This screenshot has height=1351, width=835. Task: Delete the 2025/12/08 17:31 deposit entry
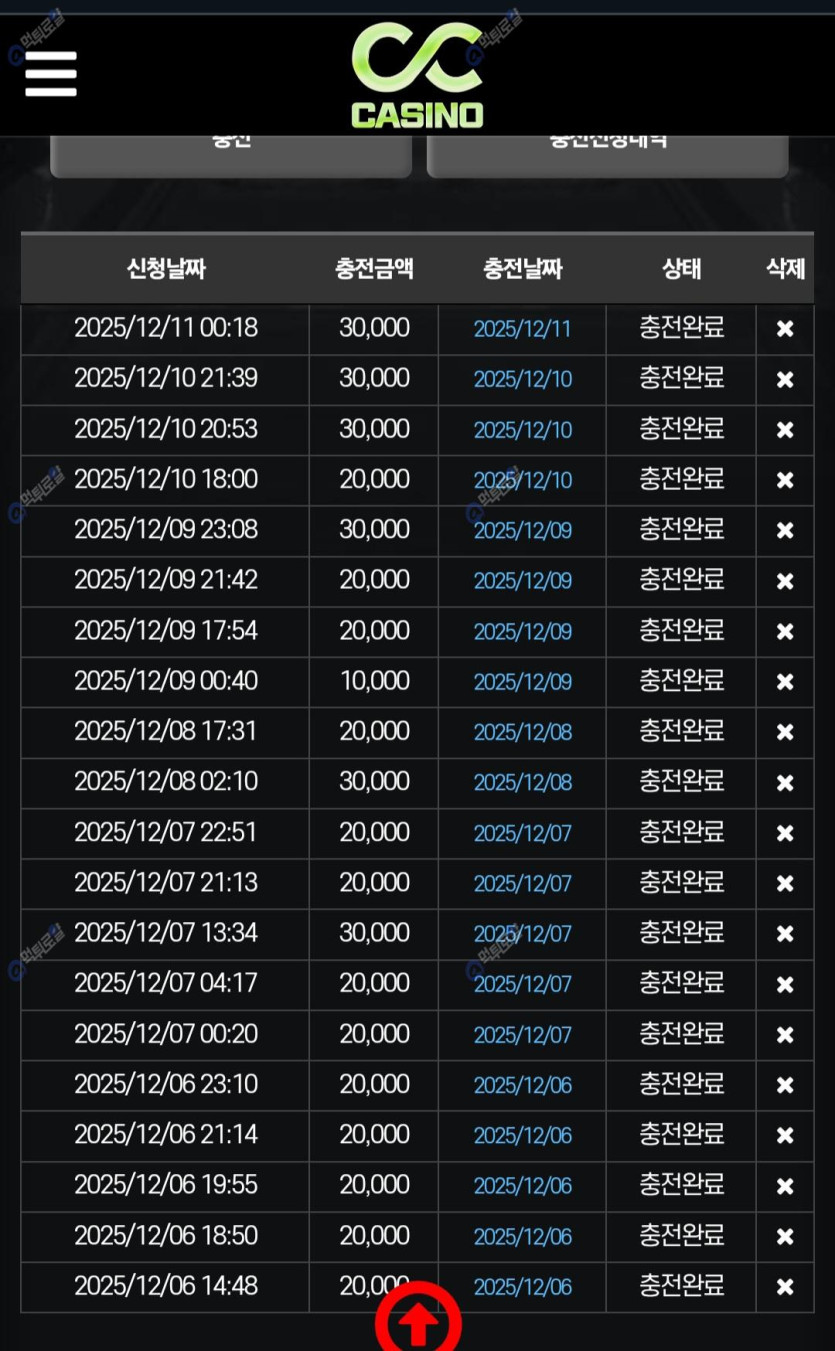[x=785, y=733]
